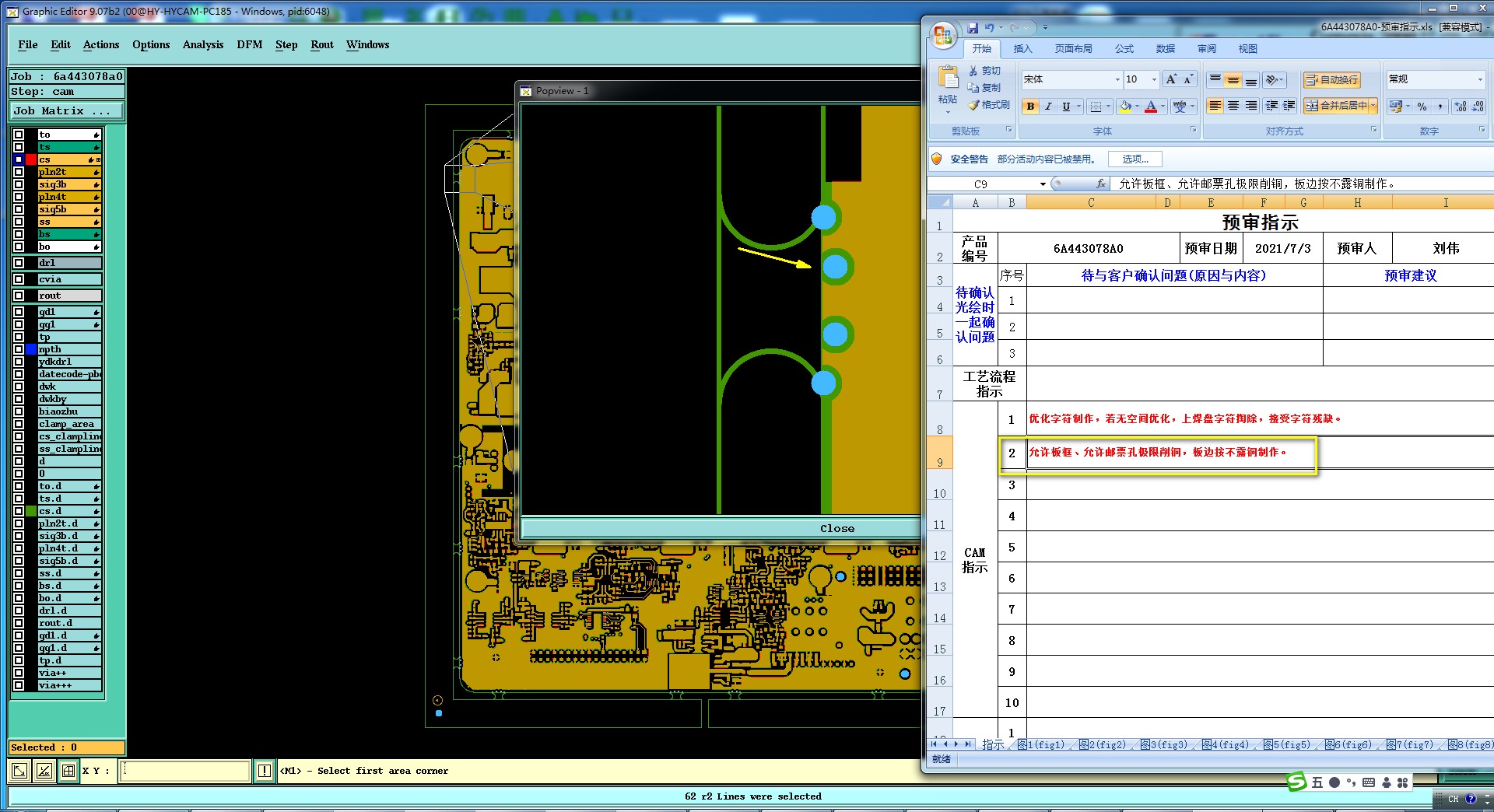Click the 选项... security options button
The width and height of the screenshot is (1494, 812).
point(1135,159)
